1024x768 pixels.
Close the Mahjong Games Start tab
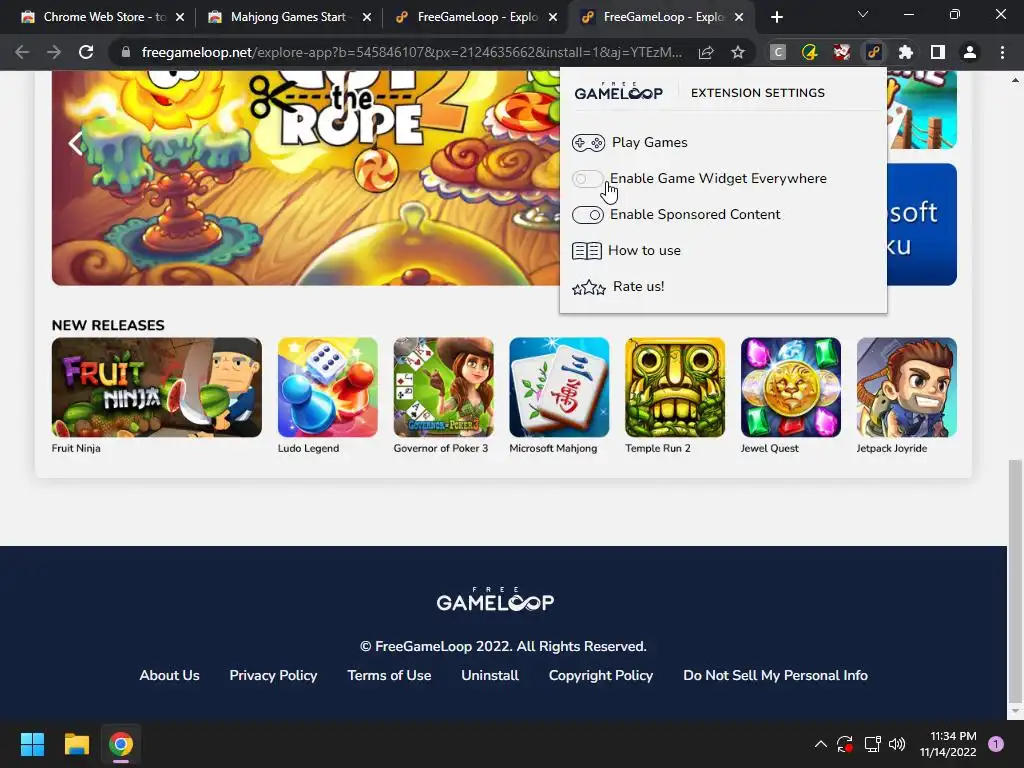coord(367,17)
